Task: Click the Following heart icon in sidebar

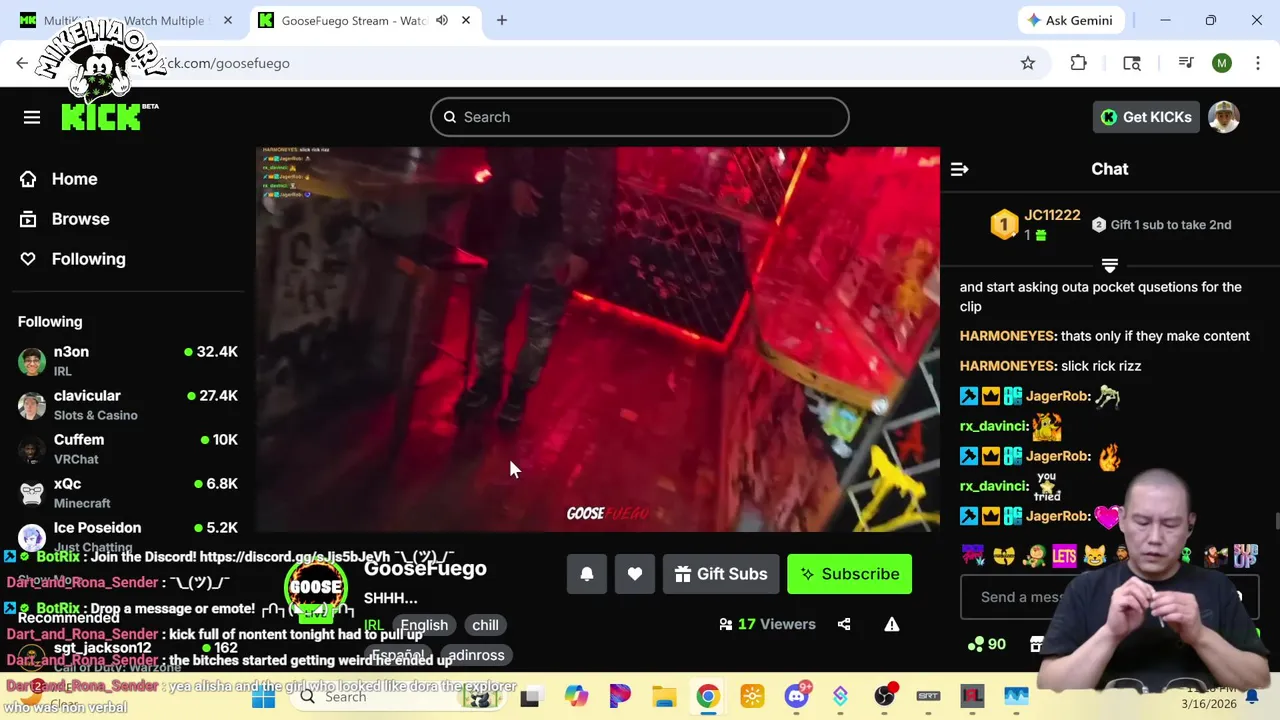Action: click(x=28, y=259)
